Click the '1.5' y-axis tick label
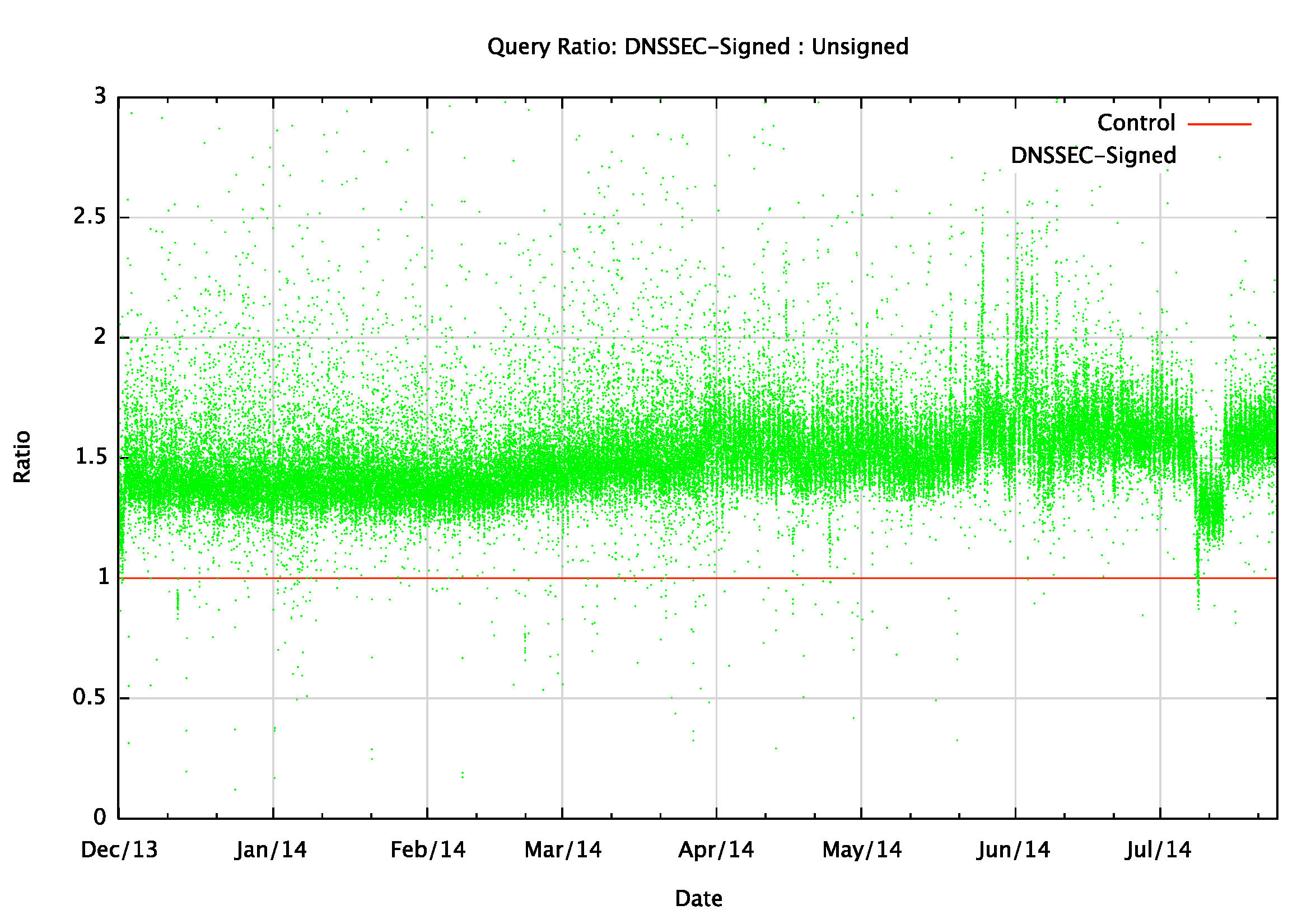Image resolution: width=1316 pixels, height=924 pixels. (x=91, y=458)
